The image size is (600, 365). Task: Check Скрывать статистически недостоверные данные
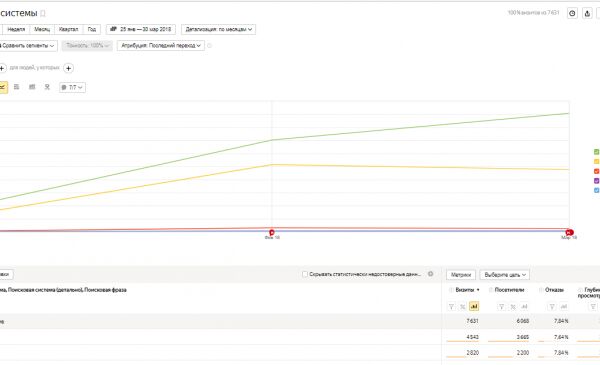305,274
